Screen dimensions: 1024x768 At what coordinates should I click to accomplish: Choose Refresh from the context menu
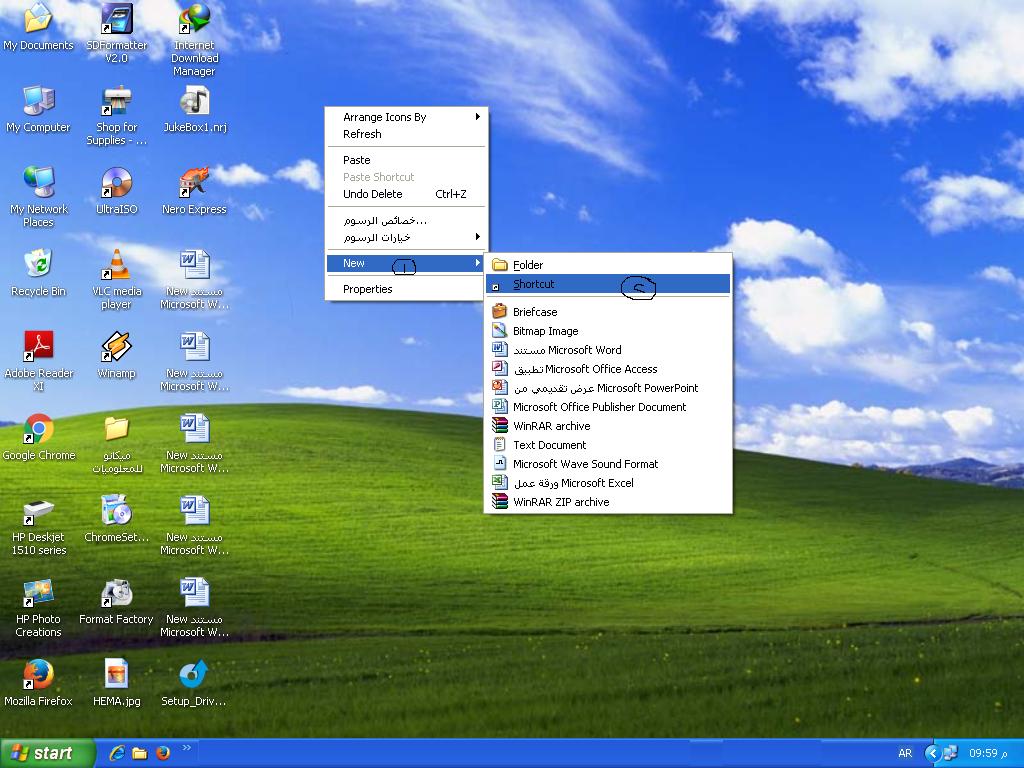407,134
